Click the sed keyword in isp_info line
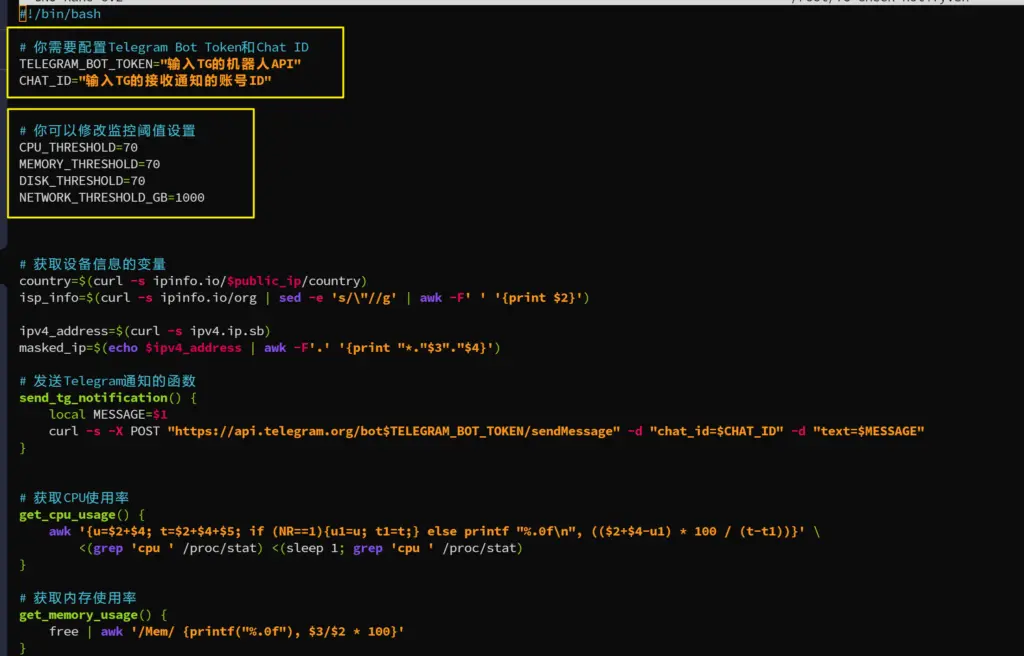The image size is (1024, 656). [x=289, y=298]
